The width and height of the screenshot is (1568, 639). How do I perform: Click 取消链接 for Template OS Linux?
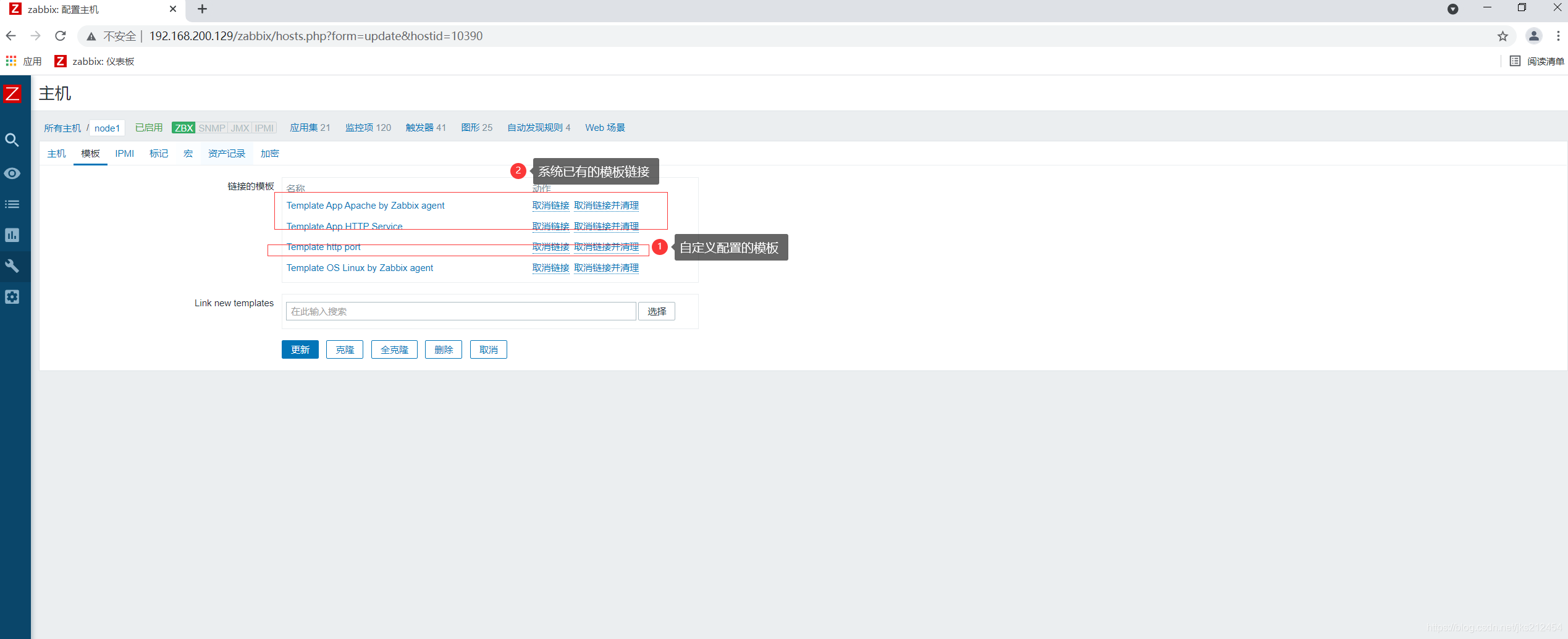pos(551,268)
